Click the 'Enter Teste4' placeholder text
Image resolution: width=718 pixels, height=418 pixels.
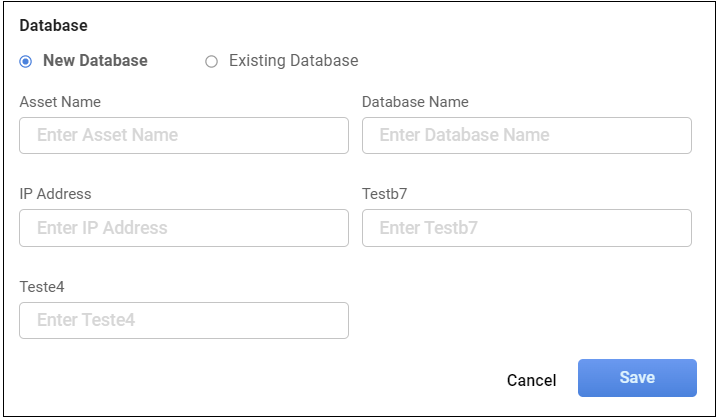tap(86, 320)
